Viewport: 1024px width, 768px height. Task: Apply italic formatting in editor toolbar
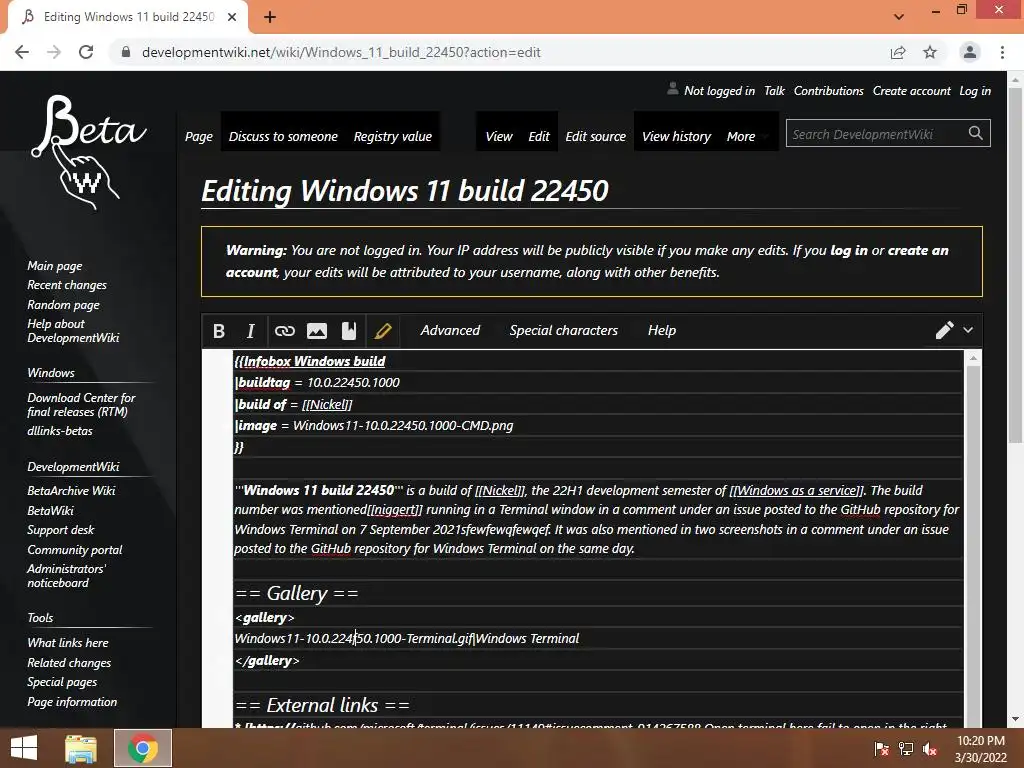251,331
